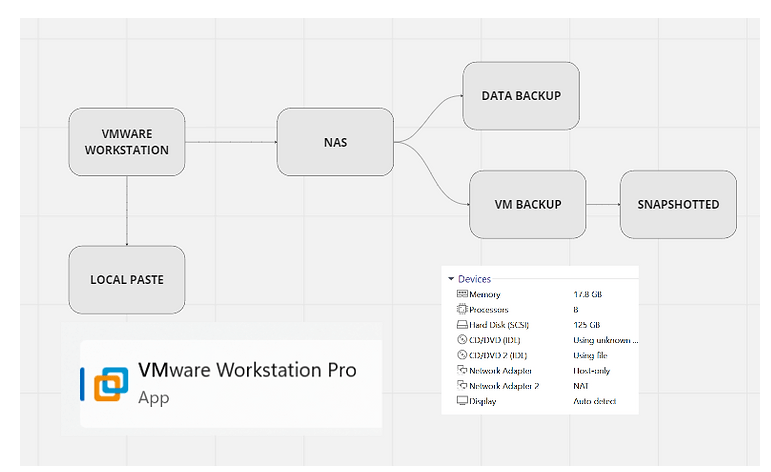The image size is (771, 472).
Task: Select the LOCAL PASTE node
Action: 127,280
